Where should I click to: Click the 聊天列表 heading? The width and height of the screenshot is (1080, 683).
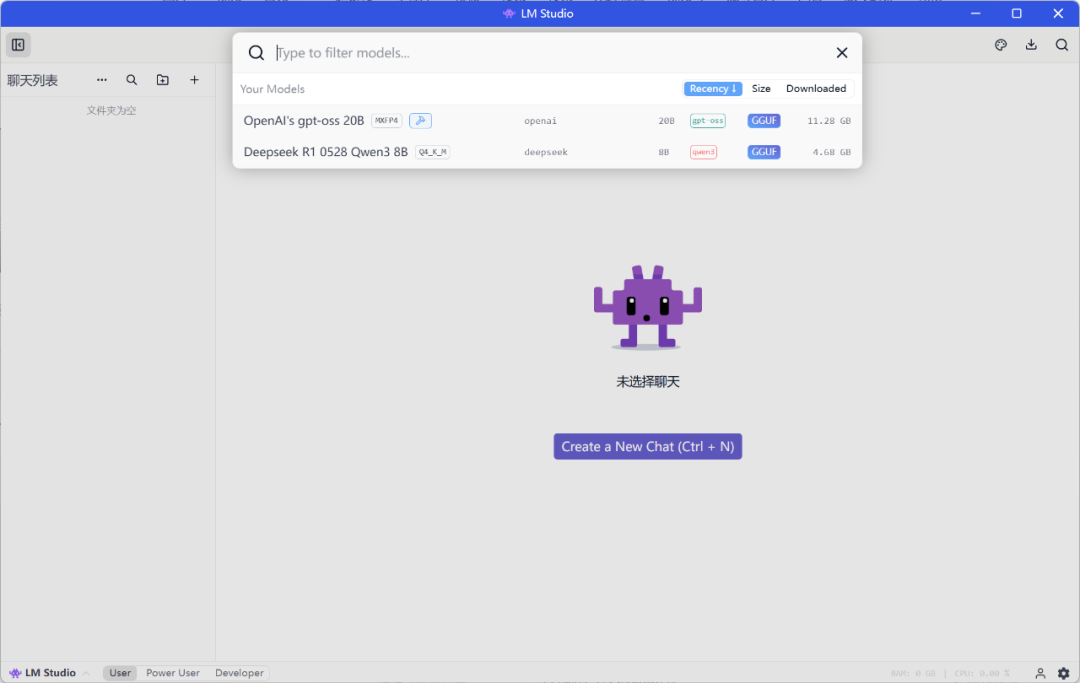[x=32, y=80]
